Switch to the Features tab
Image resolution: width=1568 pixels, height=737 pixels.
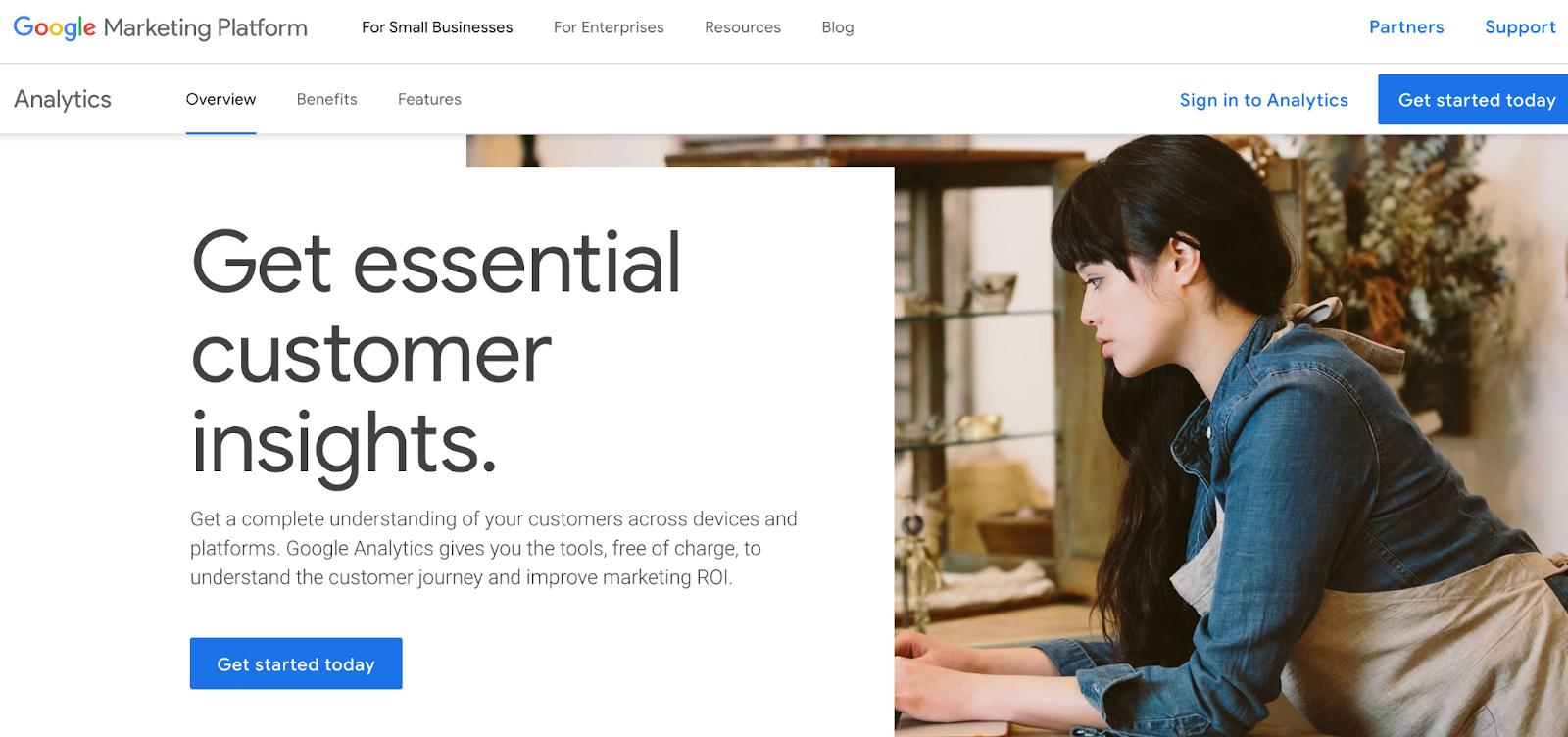coord(429,99)
